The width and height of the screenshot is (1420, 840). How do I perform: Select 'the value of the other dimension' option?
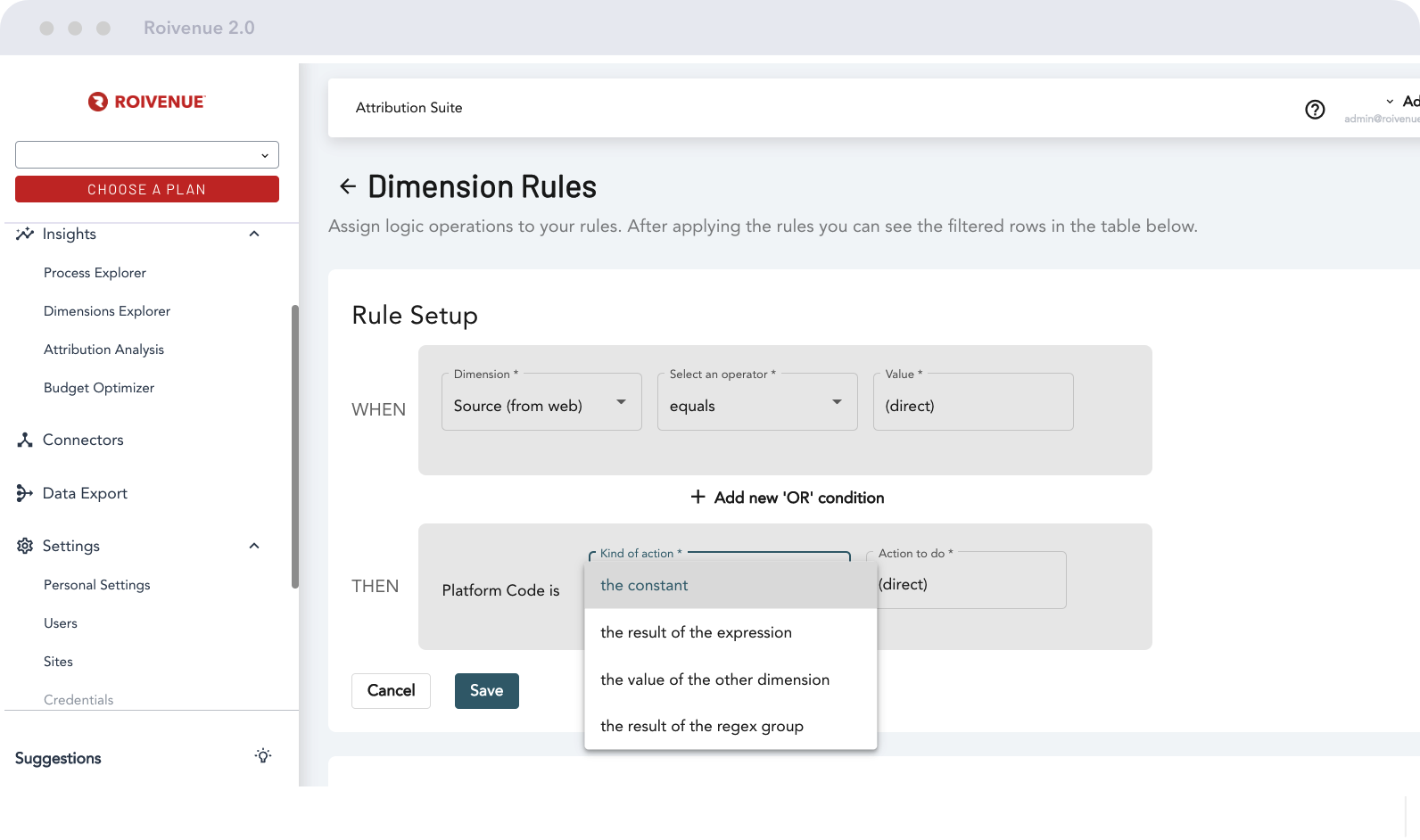tap(731, 679)
